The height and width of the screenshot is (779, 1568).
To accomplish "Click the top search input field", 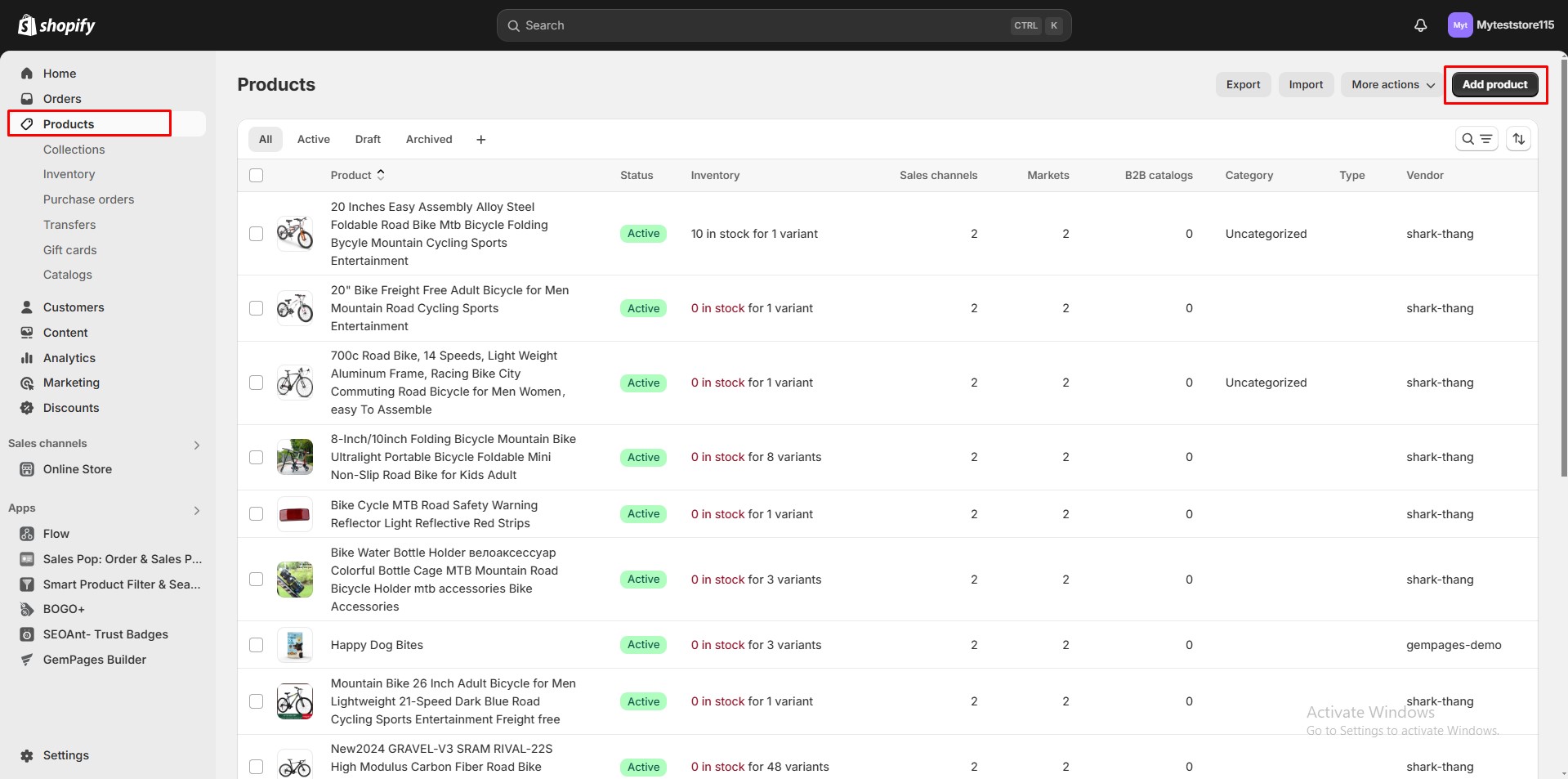I will pyautogui.click(x=760, y=25).
